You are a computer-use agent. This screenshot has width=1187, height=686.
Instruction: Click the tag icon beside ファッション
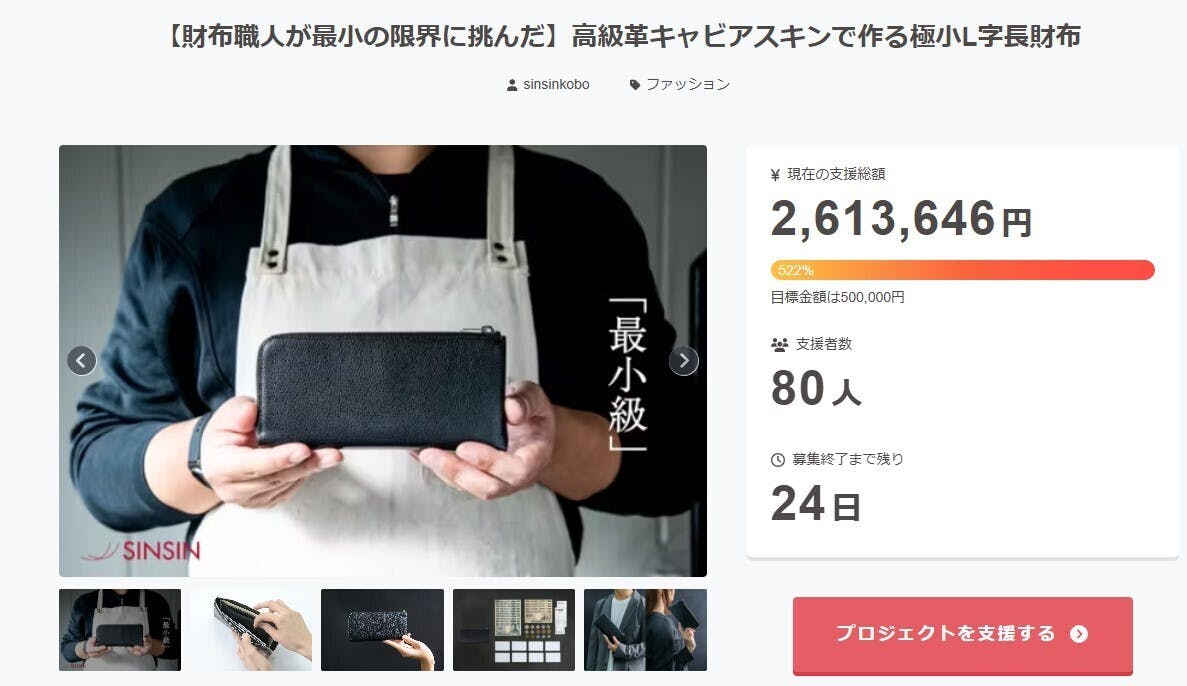[634, 85]
